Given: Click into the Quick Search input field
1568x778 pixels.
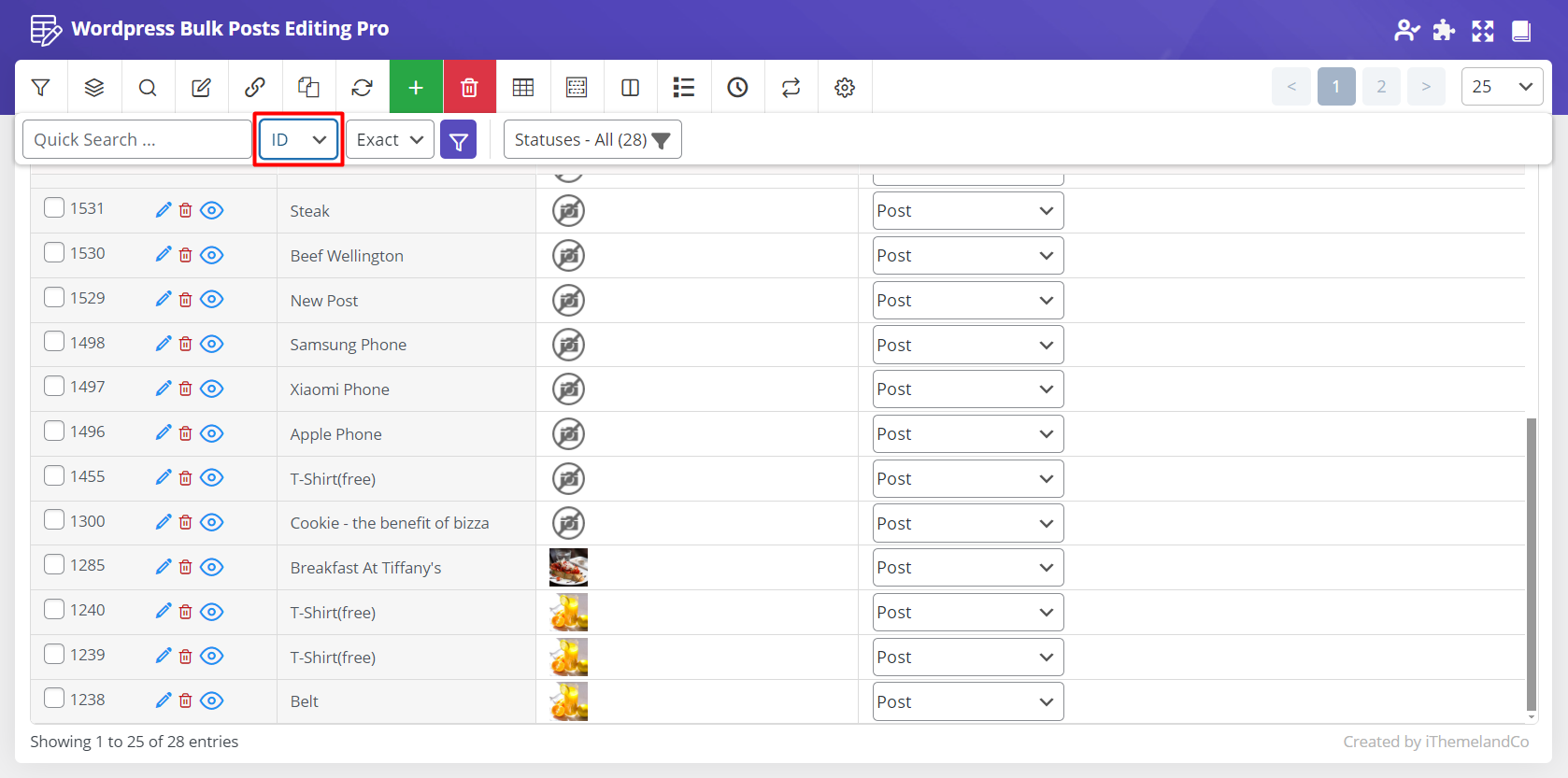Looking at the screenshot, I should point(136,140).
